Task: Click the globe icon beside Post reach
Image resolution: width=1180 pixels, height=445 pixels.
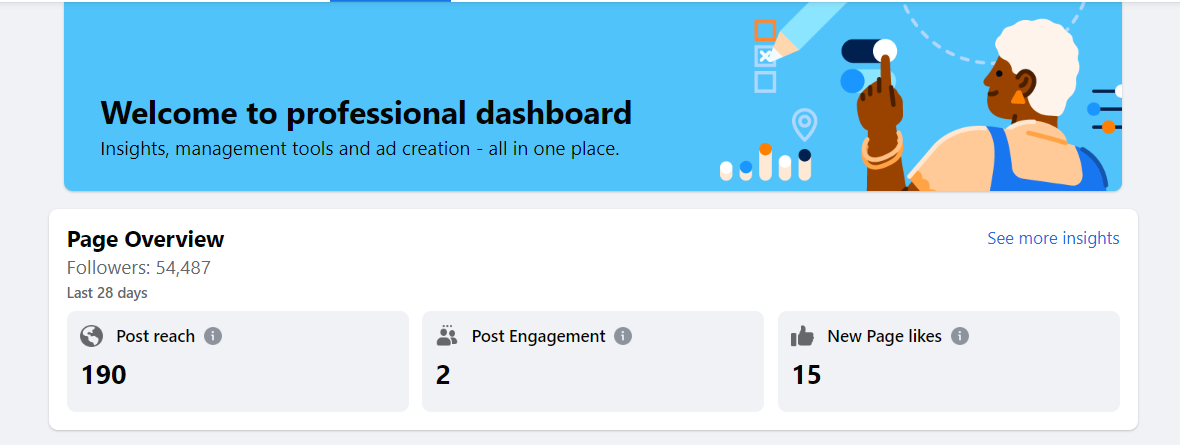Action: pos(91,337)
